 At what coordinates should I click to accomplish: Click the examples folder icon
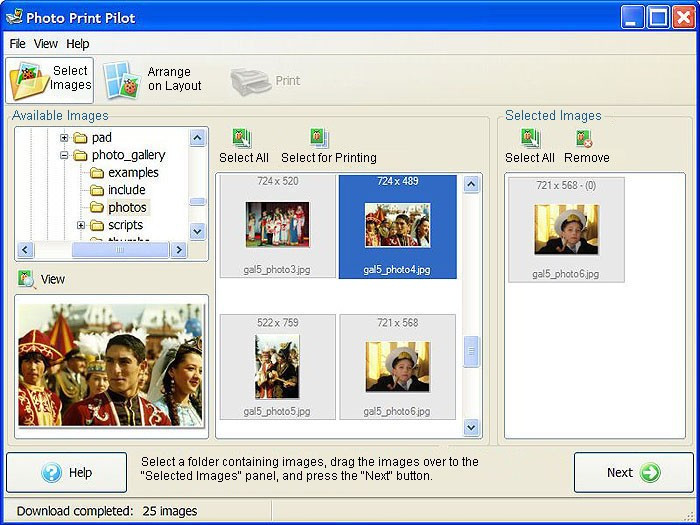(96, 173)
